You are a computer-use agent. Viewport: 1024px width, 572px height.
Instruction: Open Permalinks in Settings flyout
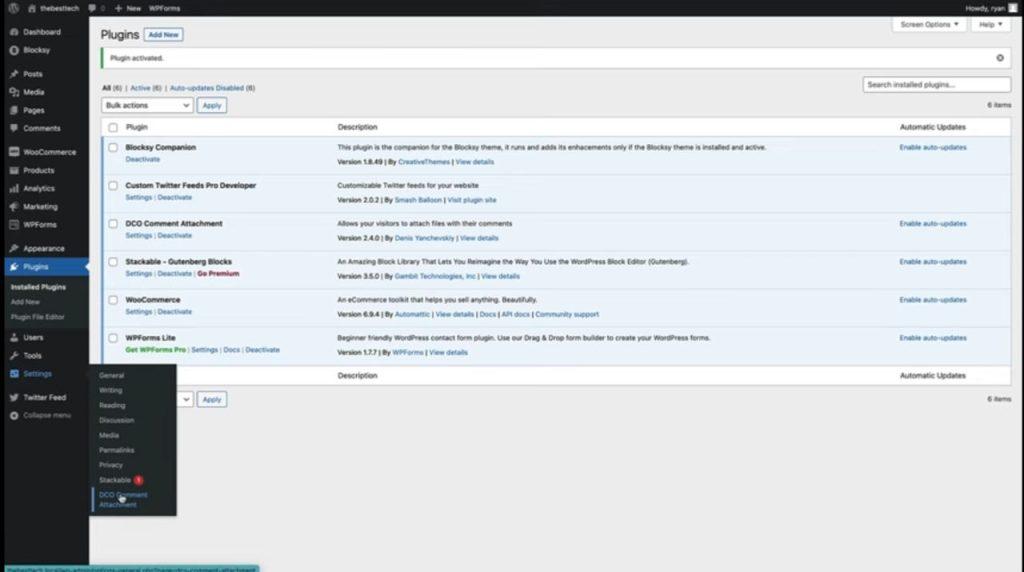coord(117,451)
